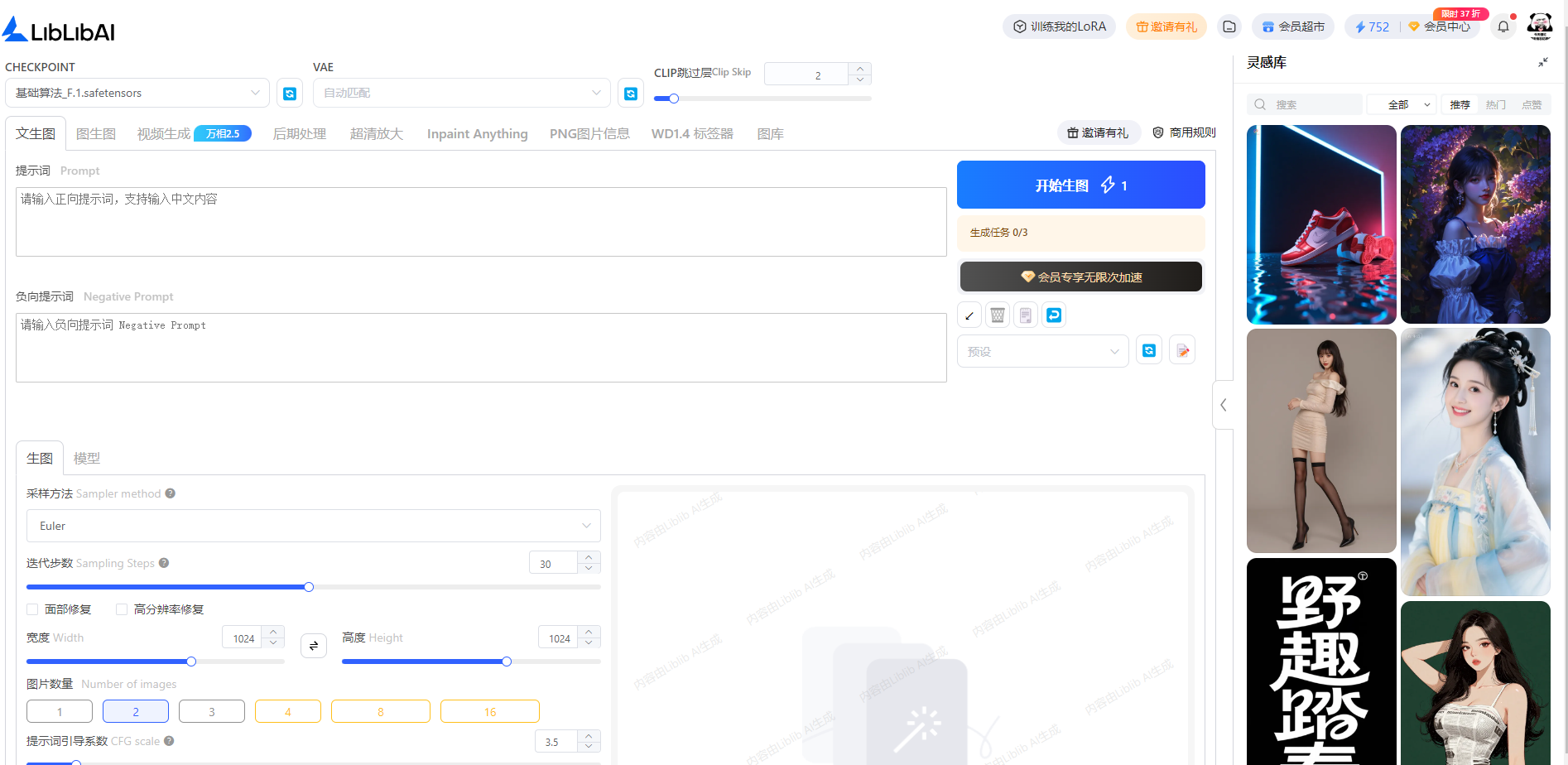Open the WD1.4 标签器 tab
The height and width of the screenshot is (765, 1568).
(x=692, y=133)
